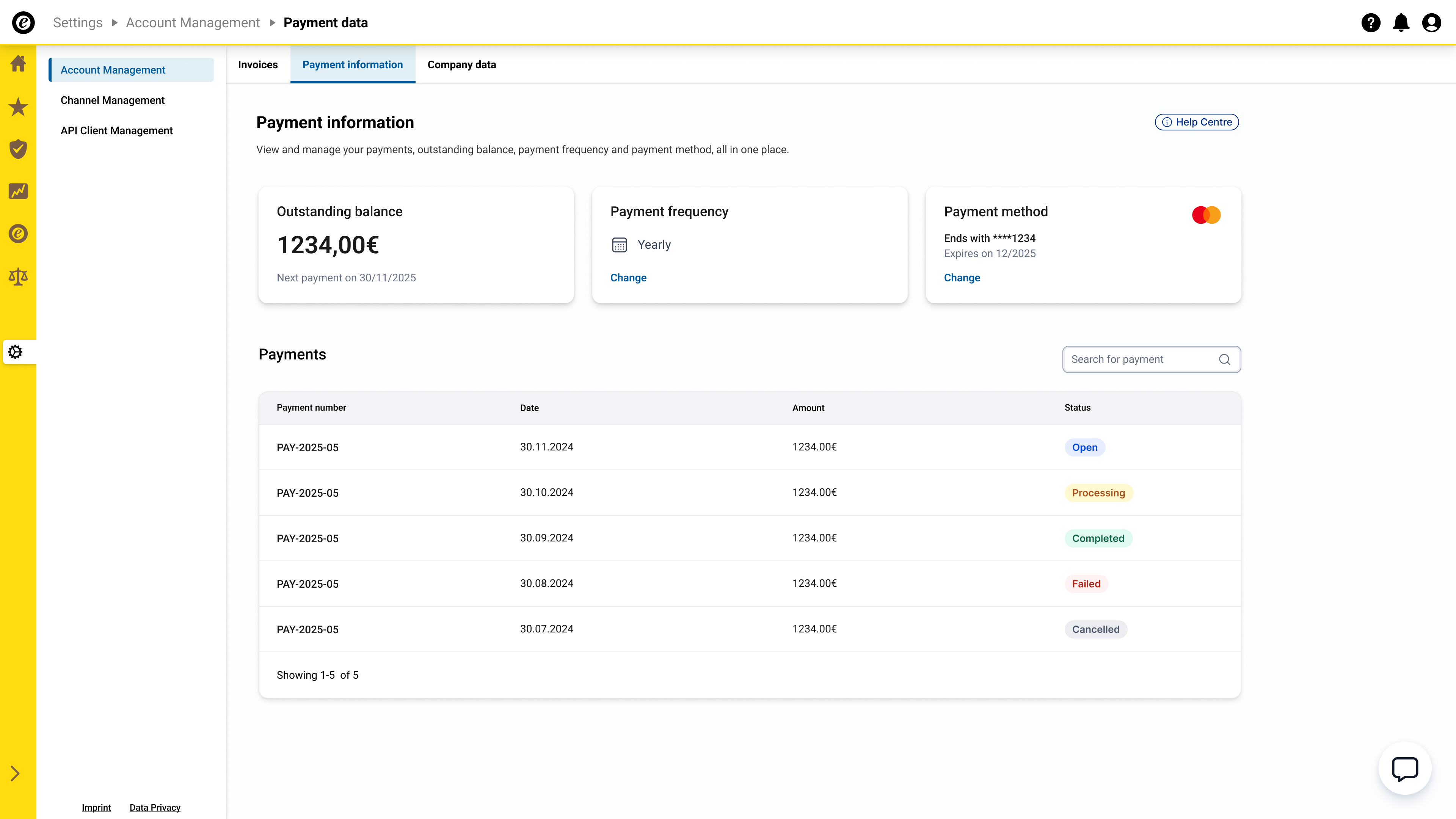
Task: Switch to the Invoices tab
Action: coord(258,64)
